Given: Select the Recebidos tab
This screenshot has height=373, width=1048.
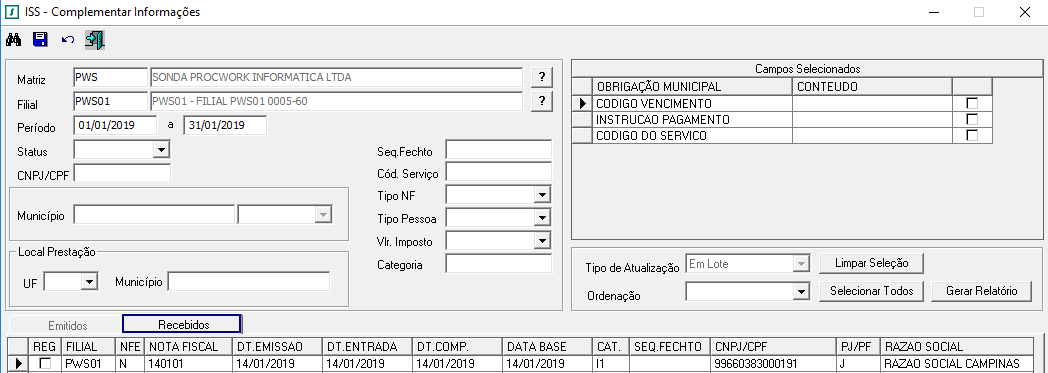Looking at the screenshot, I should 184,324.
